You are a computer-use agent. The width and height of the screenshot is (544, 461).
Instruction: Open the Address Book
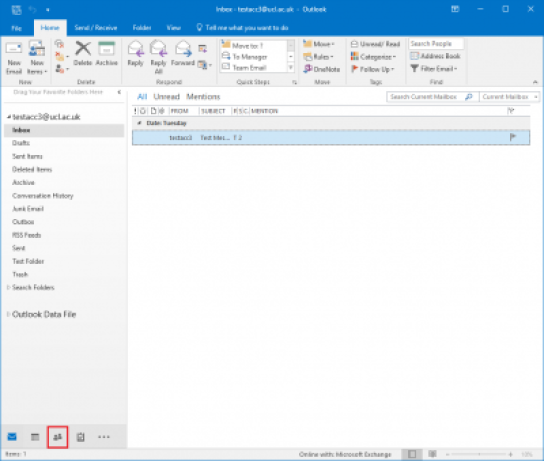coord(435,56)
